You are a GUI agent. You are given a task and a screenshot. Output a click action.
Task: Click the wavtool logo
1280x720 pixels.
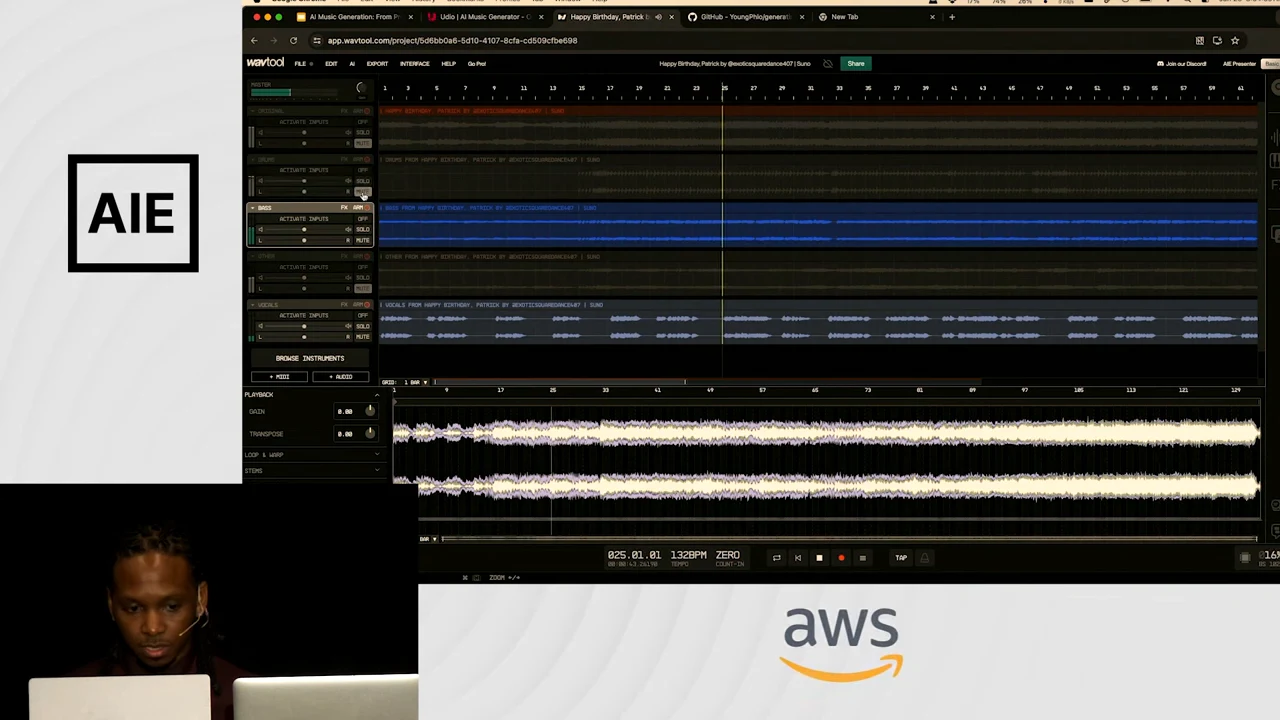pyautogui.click(x=266, y=63)
